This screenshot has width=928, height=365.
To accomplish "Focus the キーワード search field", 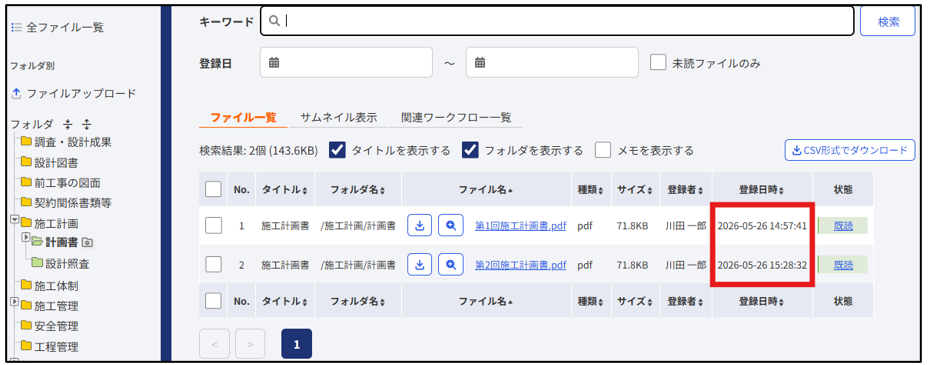I will [557, 21].
